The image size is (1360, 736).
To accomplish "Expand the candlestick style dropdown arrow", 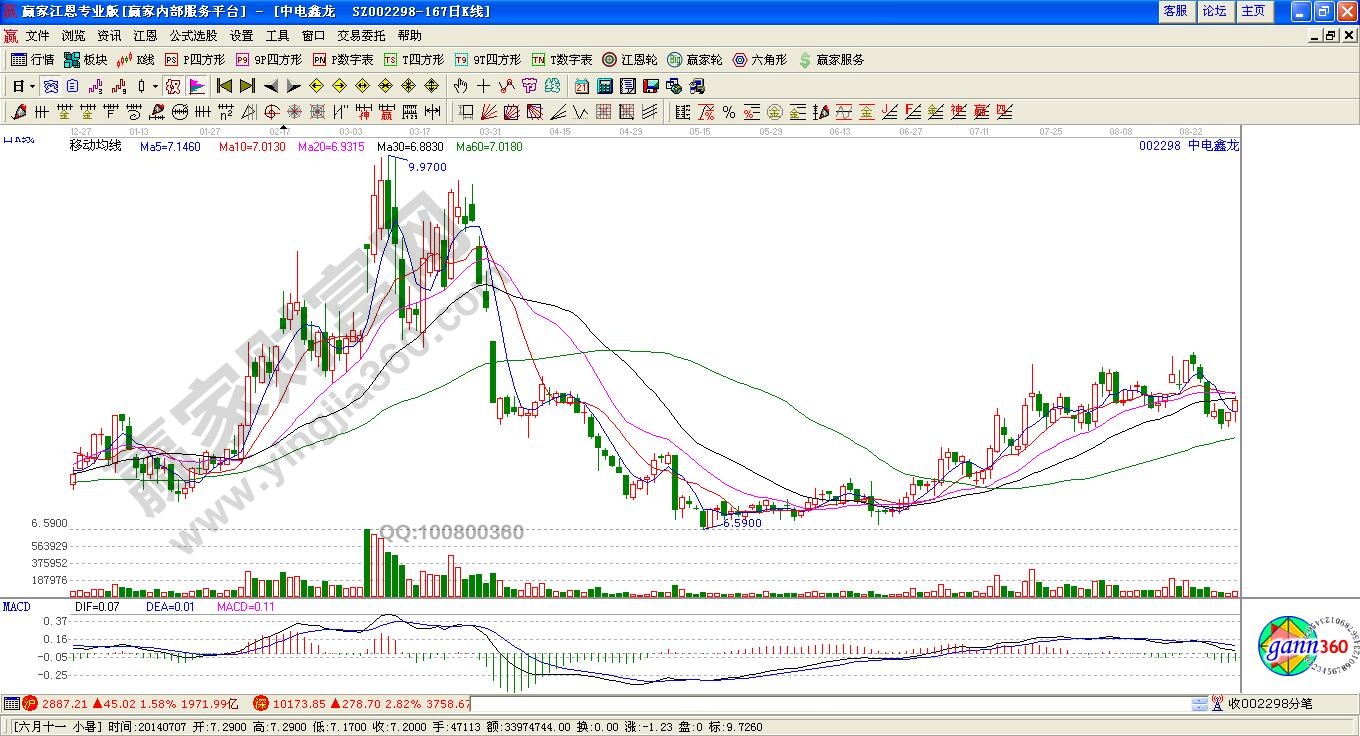I will (155, 86).
